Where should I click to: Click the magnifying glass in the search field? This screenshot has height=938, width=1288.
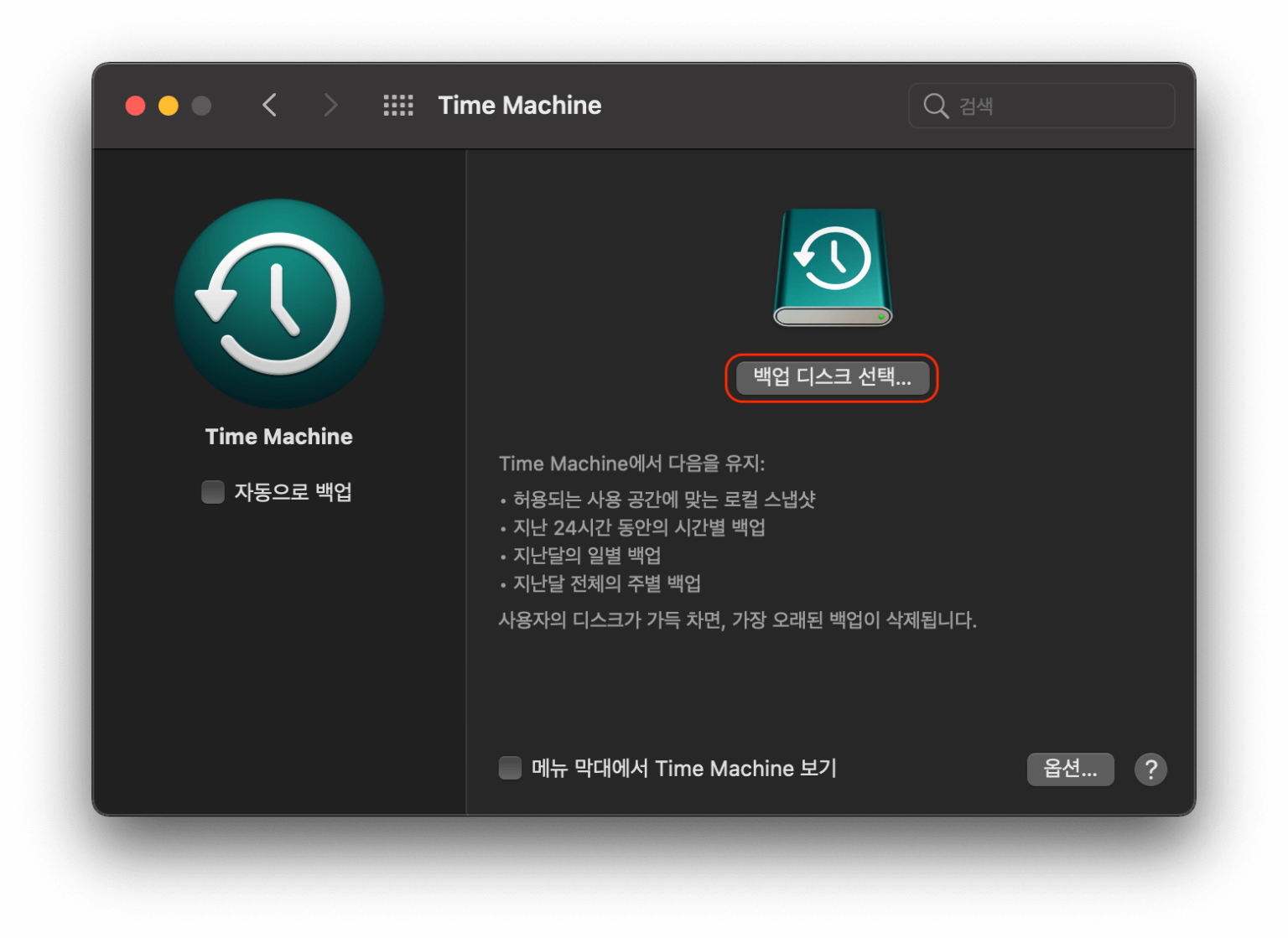[x=935, y=106]
